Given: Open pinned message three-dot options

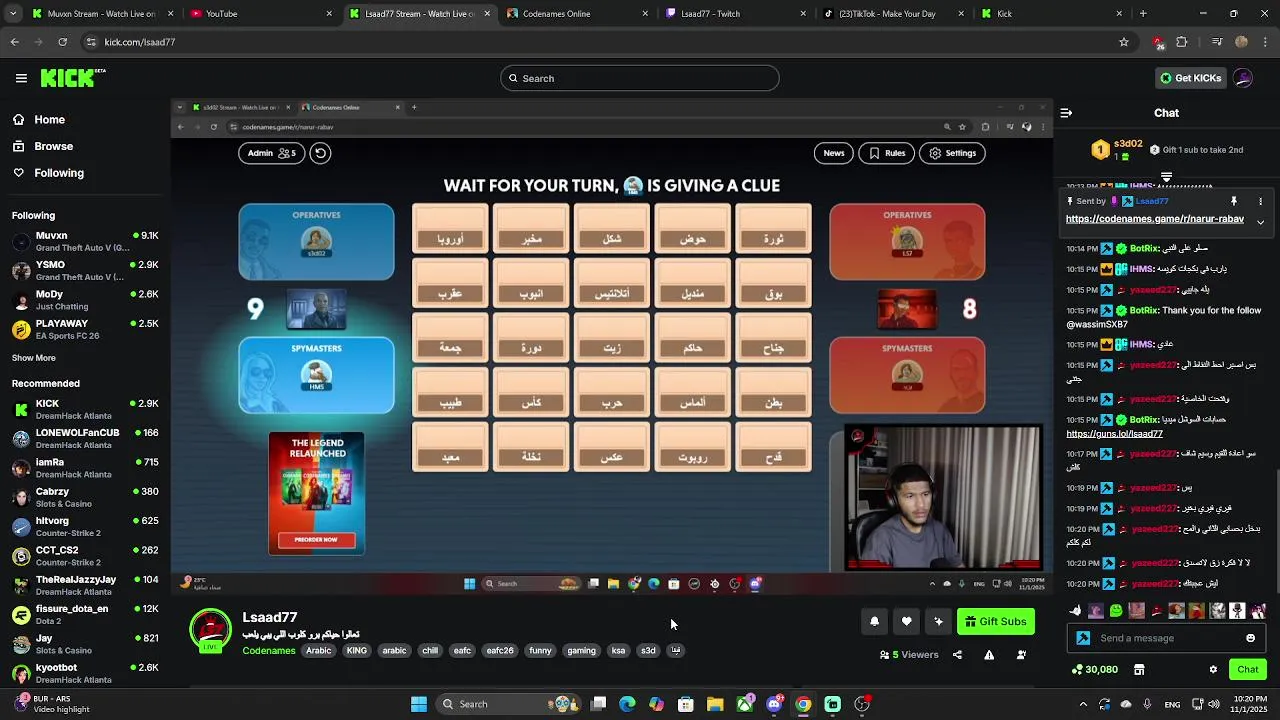Looking at the screenshot, I should 1260,201.
